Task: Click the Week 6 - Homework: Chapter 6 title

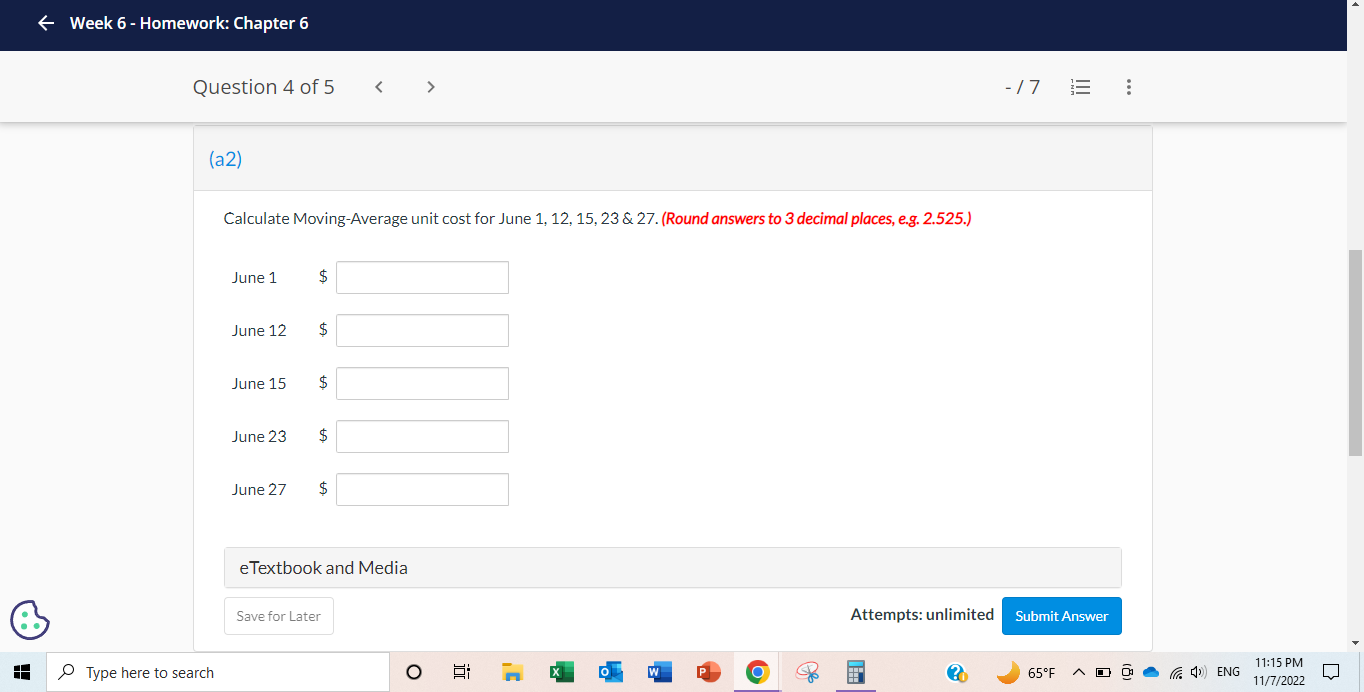Action: click(189, 23)
